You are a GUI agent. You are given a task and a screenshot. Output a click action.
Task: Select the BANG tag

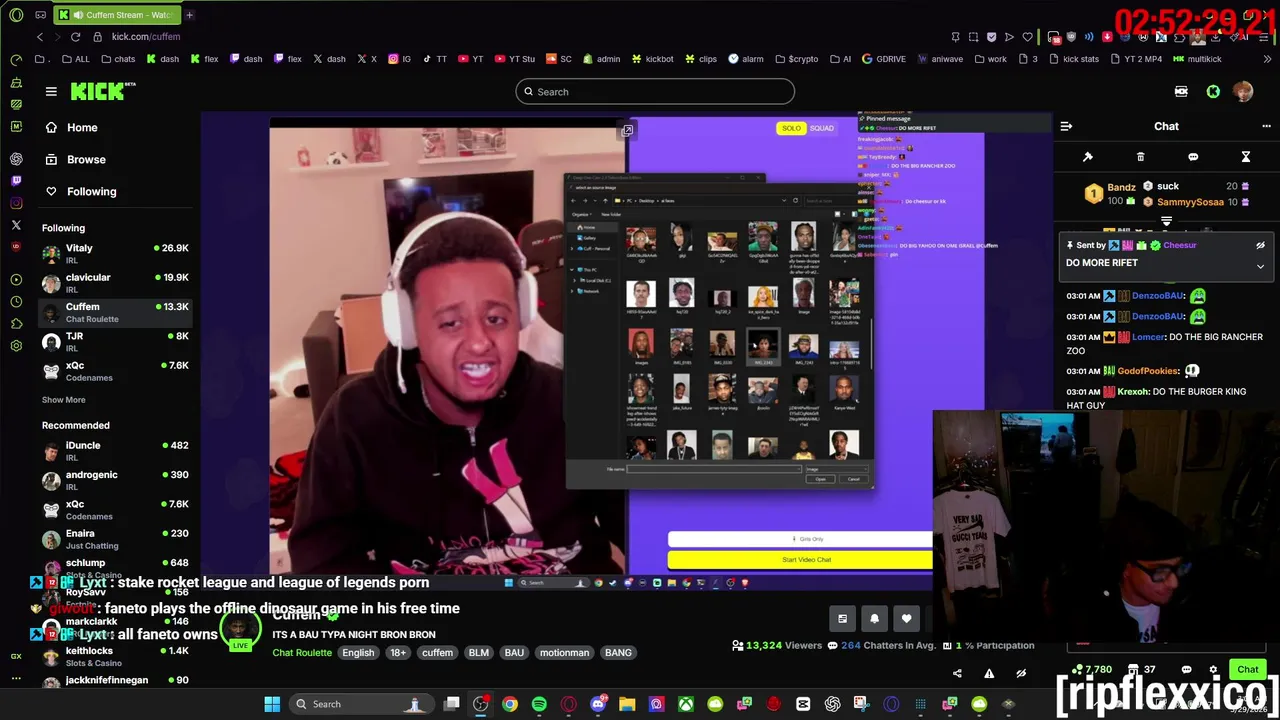[618, 653]
